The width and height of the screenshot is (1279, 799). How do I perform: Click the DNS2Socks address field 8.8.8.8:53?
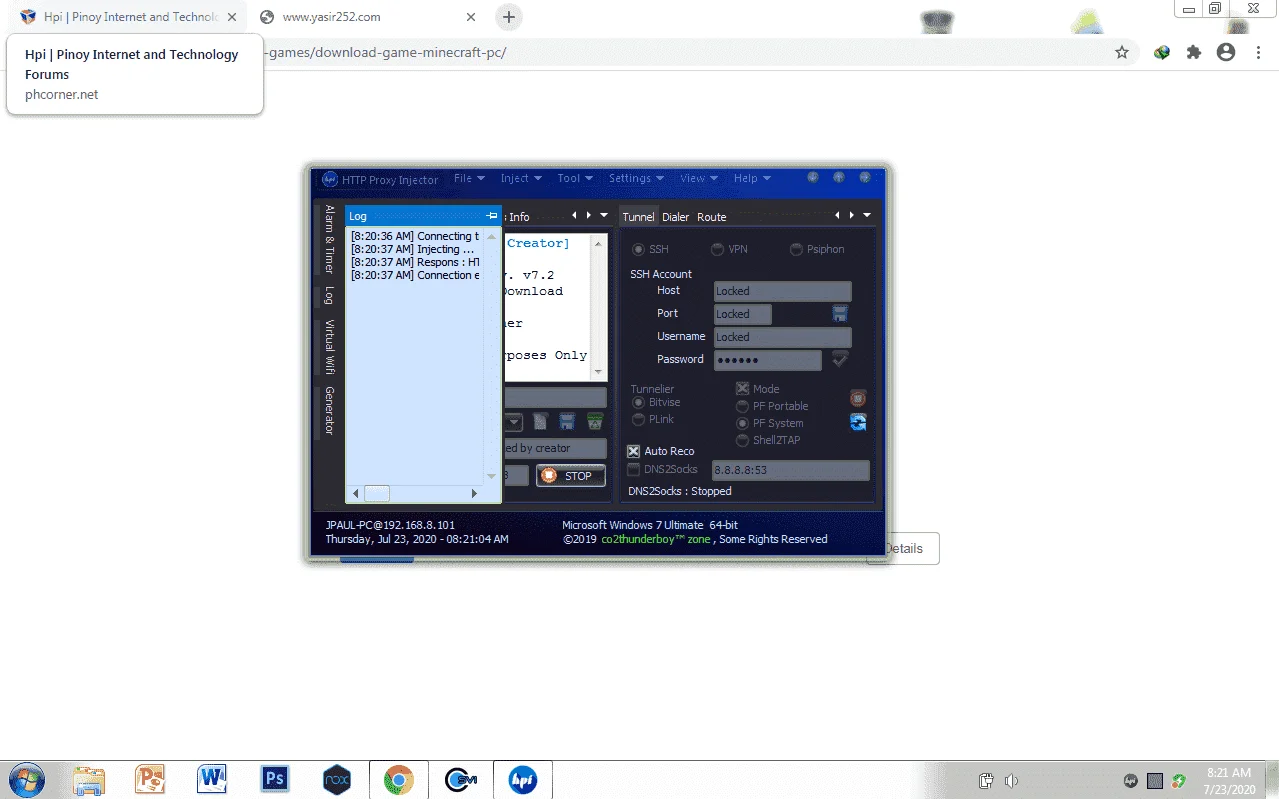pyautogui.click(x=790, y=470)
